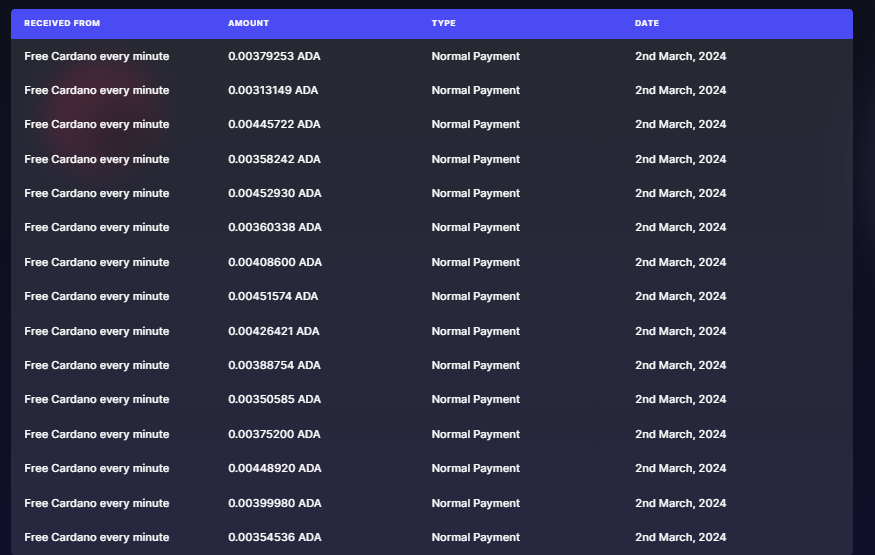Select the amount 0.00452930 ADA
The height and width of the screenshot is (555, 875).
(x=275, y=194)
